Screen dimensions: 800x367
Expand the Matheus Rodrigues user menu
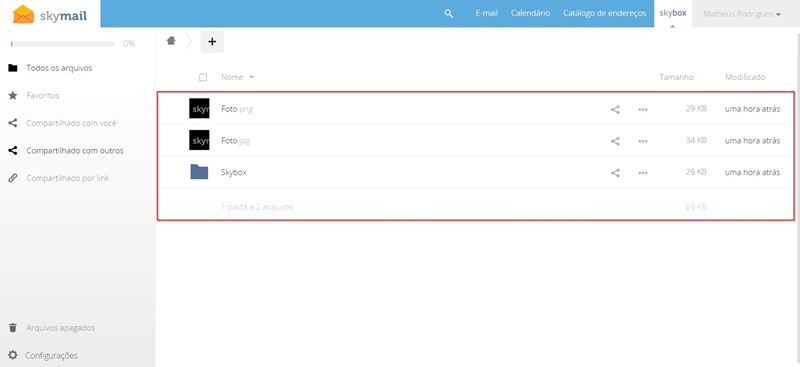[x=742, y=14]
